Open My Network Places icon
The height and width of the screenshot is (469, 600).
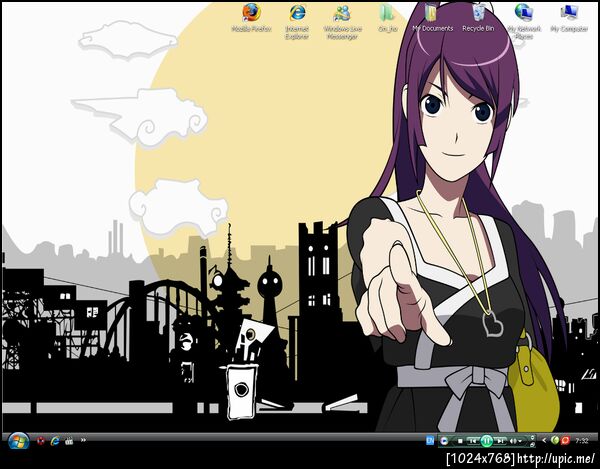524,13
